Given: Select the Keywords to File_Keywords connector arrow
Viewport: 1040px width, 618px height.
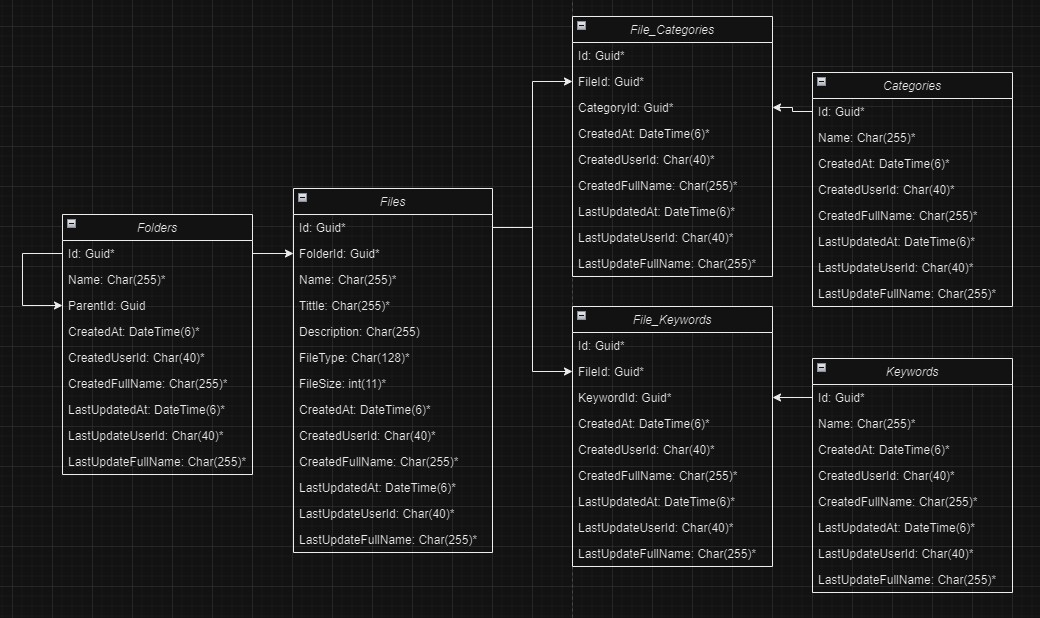Looking at the screenshot, I should coord(793,397).
